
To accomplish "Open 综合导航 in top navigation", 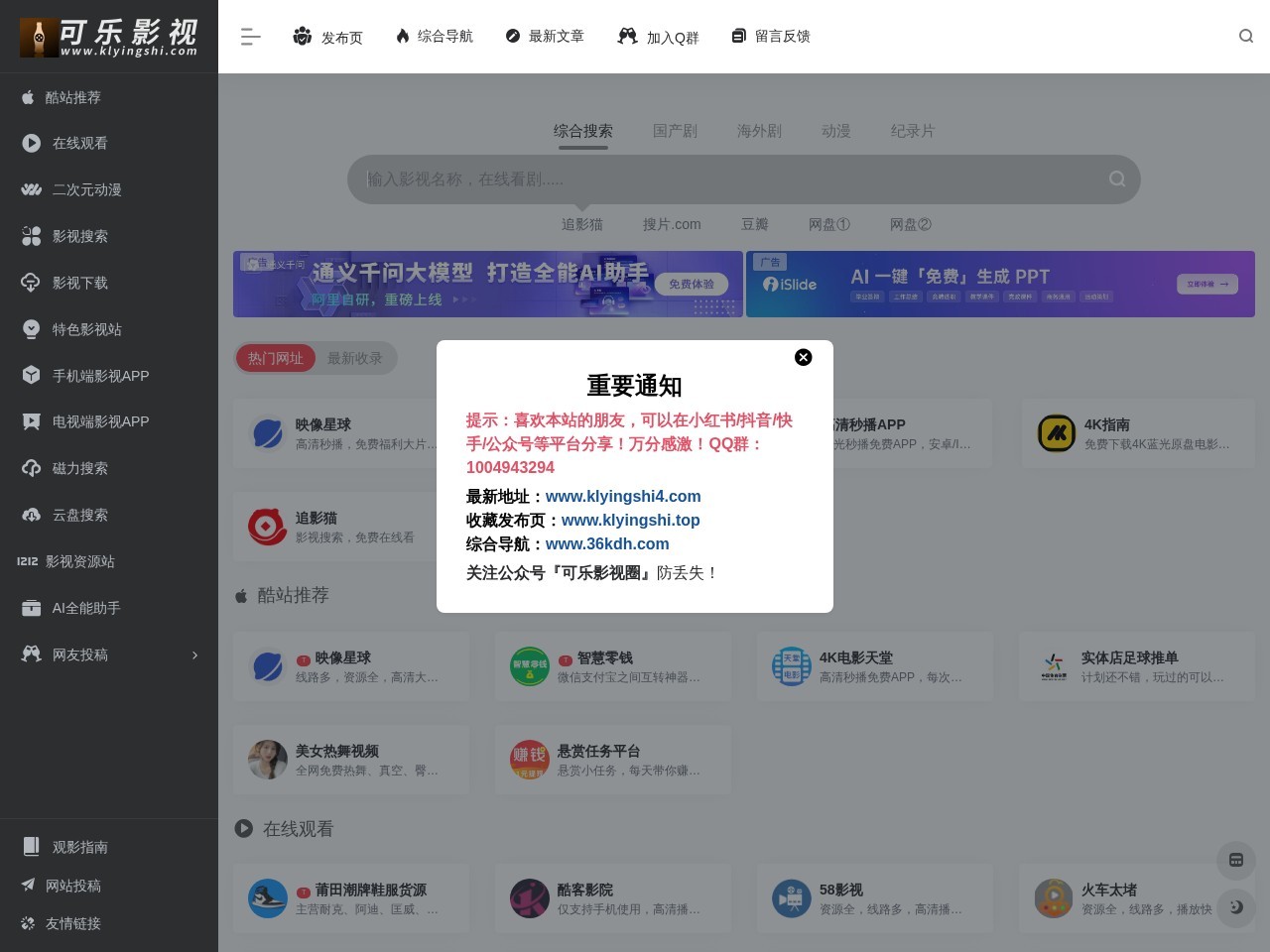I will point(434,36).
